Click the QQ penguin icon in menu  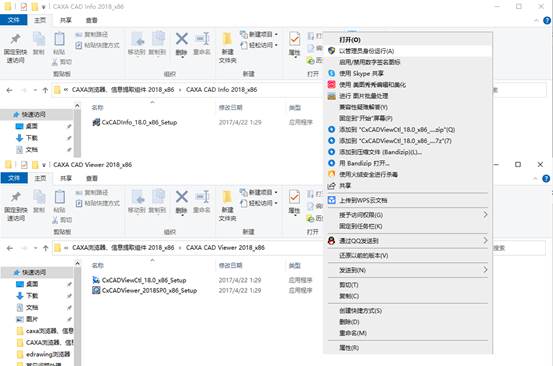[x=331, y=241]
